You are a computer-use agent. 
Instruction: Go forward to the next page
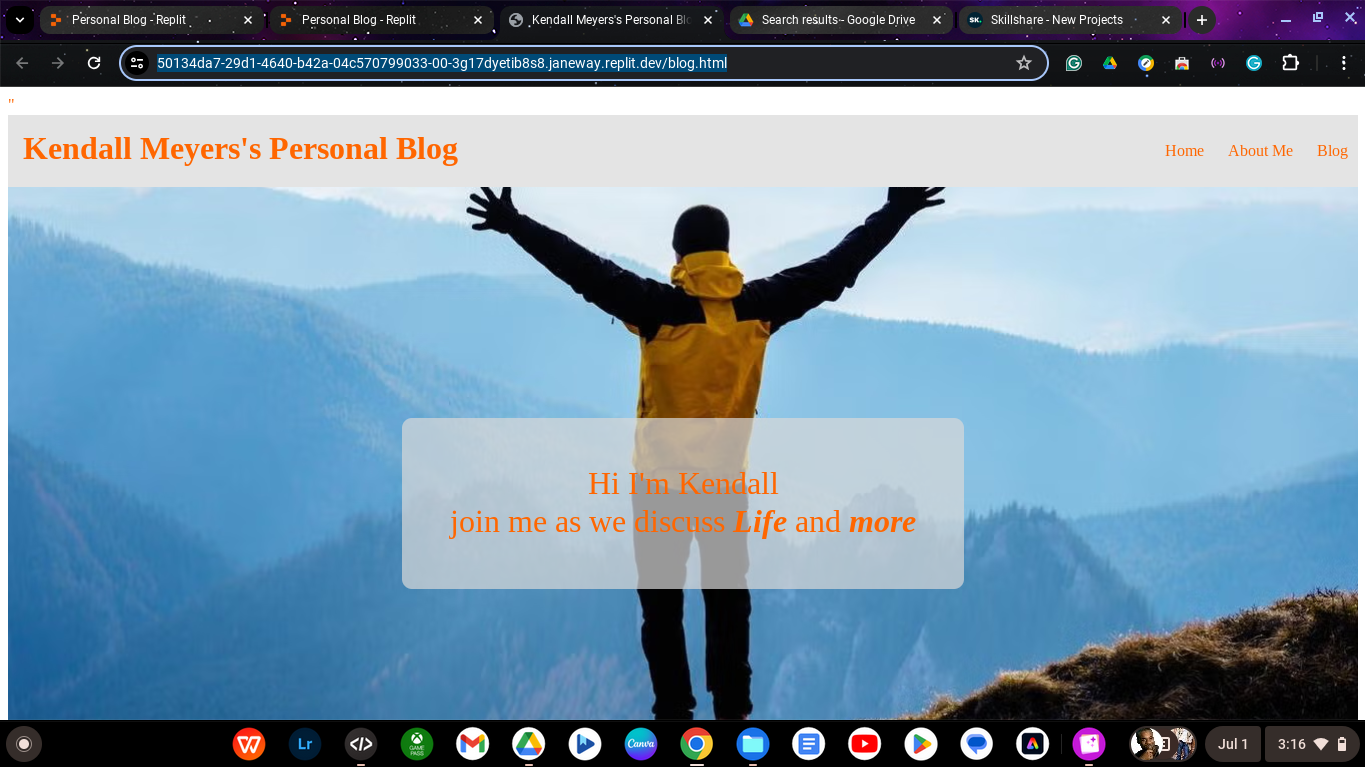[x=58, y=63]
